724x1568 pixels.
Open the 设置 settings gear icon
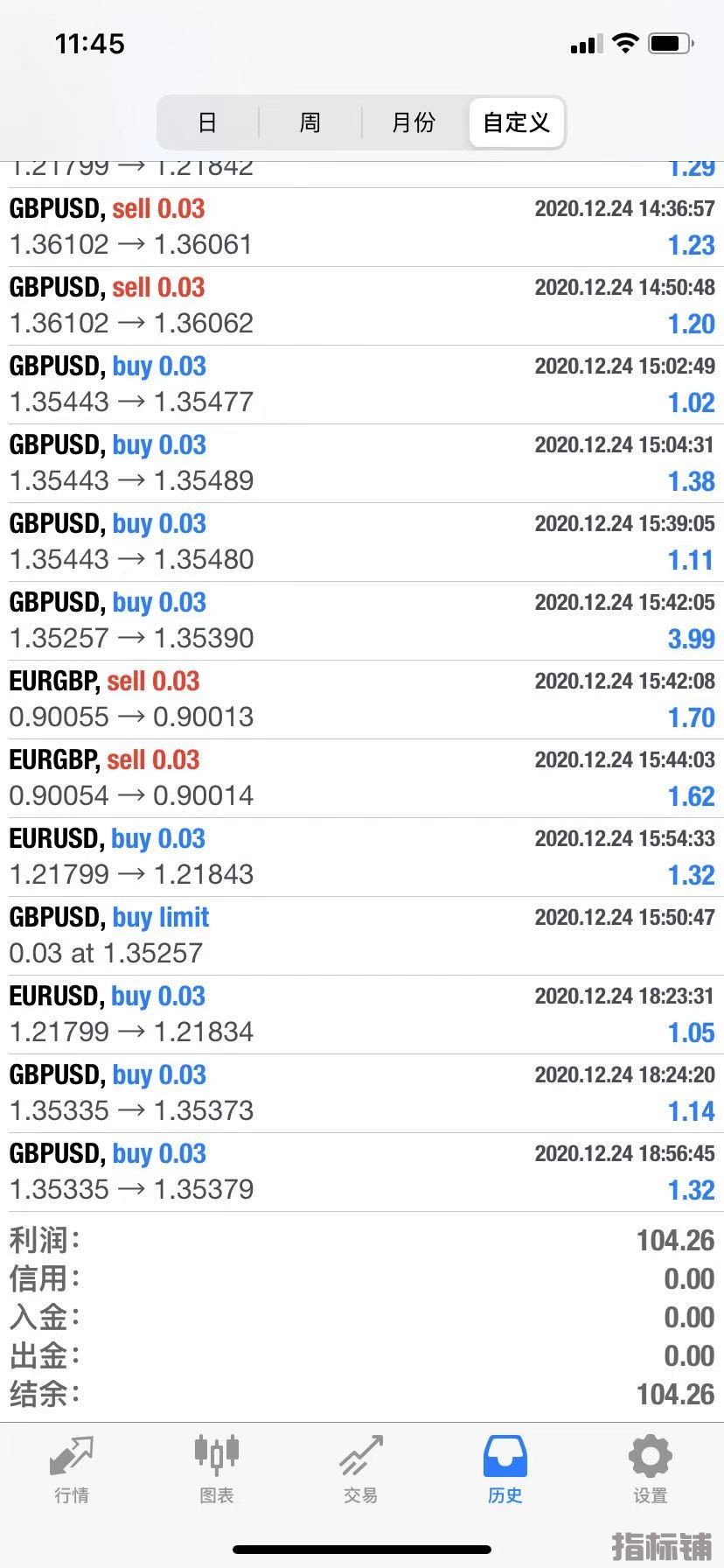[x=650, y=1457]
